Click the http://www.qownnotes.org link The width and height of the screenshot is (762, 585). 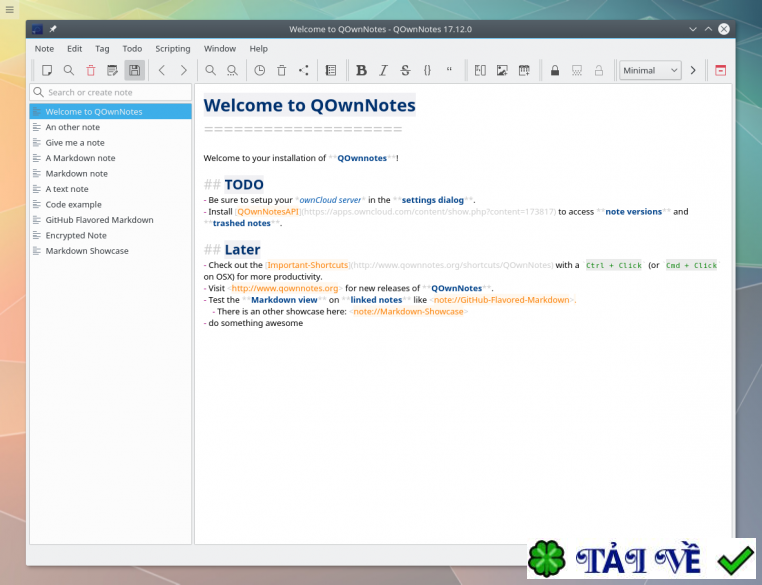(x=286, y=288)
